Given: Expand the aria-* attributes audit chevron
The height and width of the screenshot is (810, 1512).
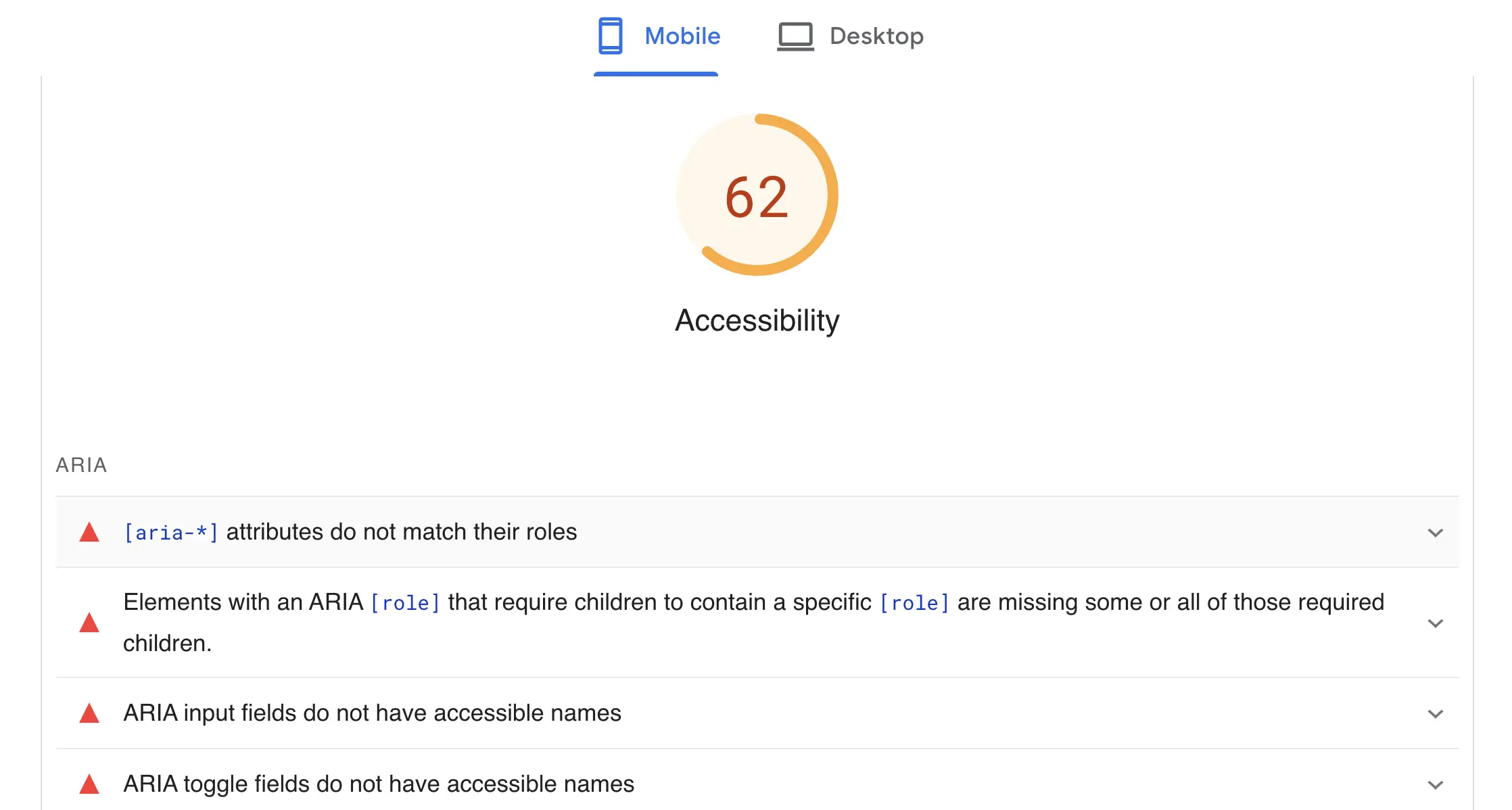Looking at the screenshot, I should 1435,533.
